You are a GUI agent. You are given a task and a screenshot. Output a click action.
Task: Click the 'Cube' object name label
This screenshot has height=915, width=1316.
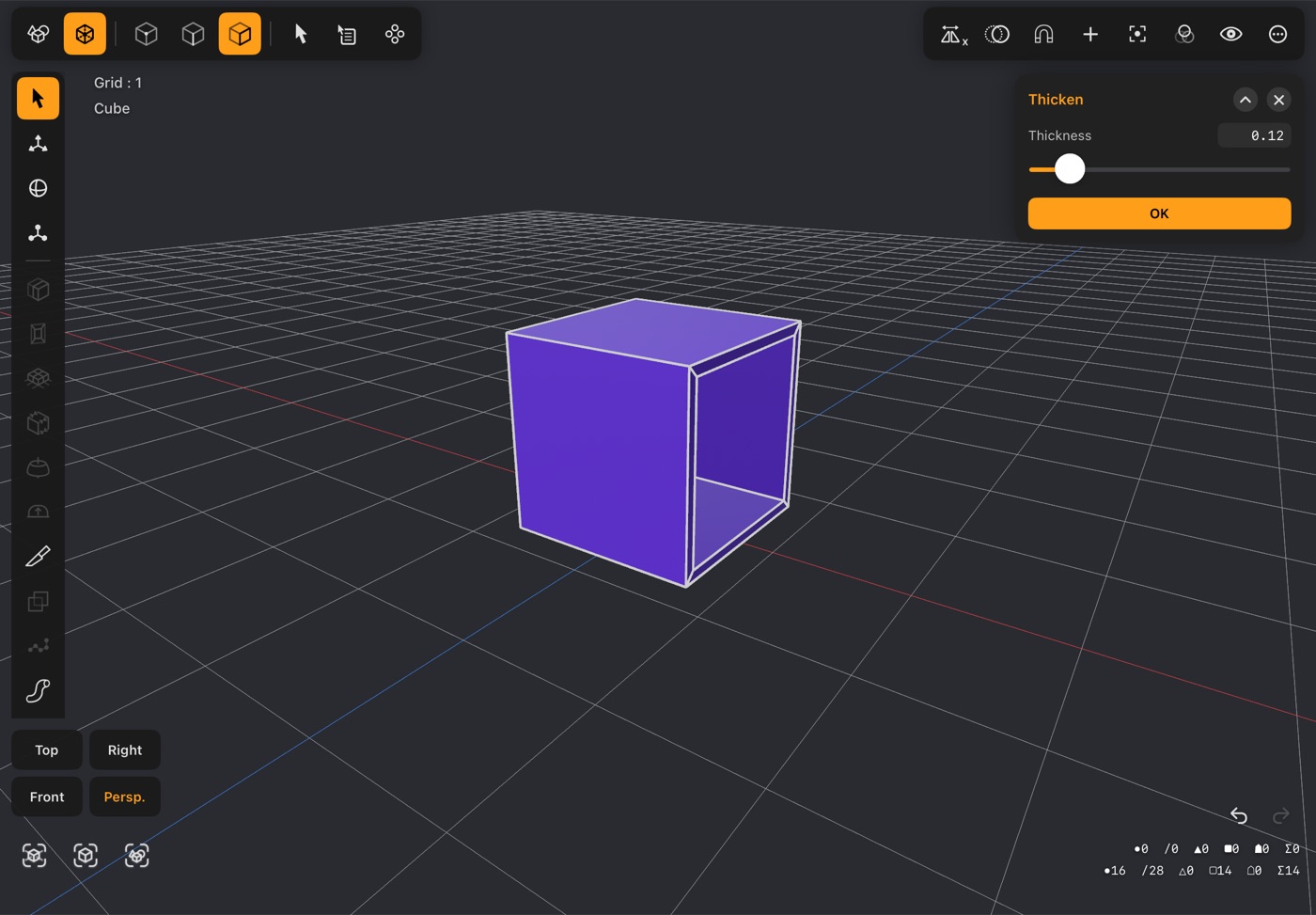click(112, 108)
